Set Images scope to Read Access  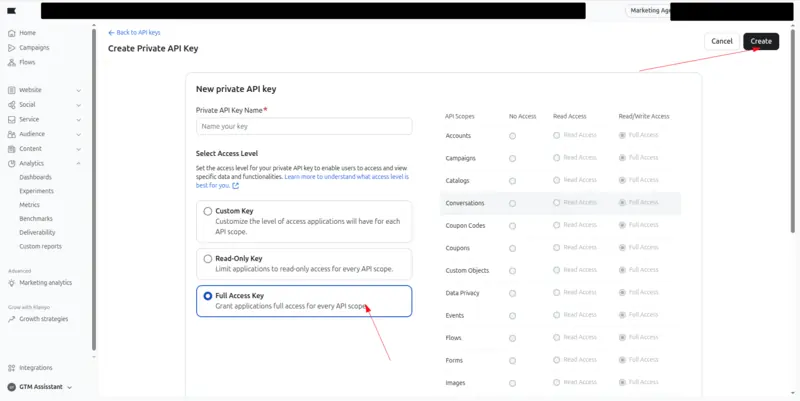click(x=557, y=383)
